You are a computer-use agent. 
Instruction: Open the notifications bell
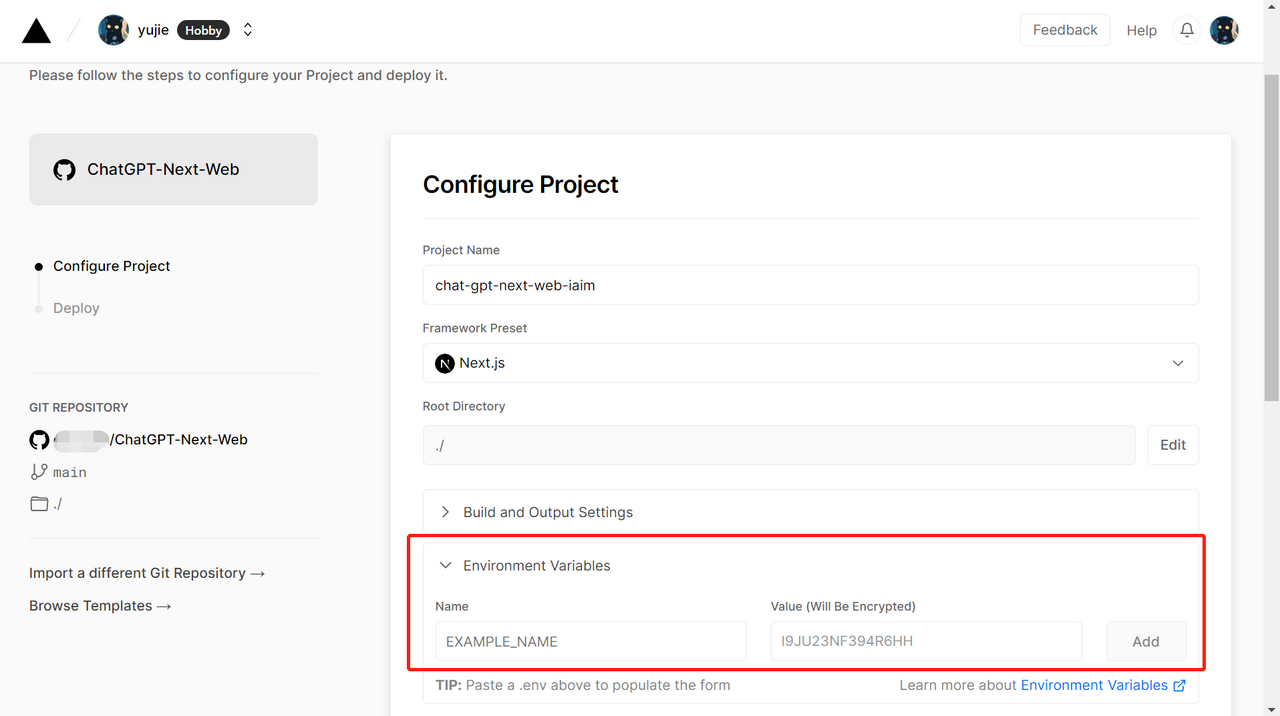1187,30
